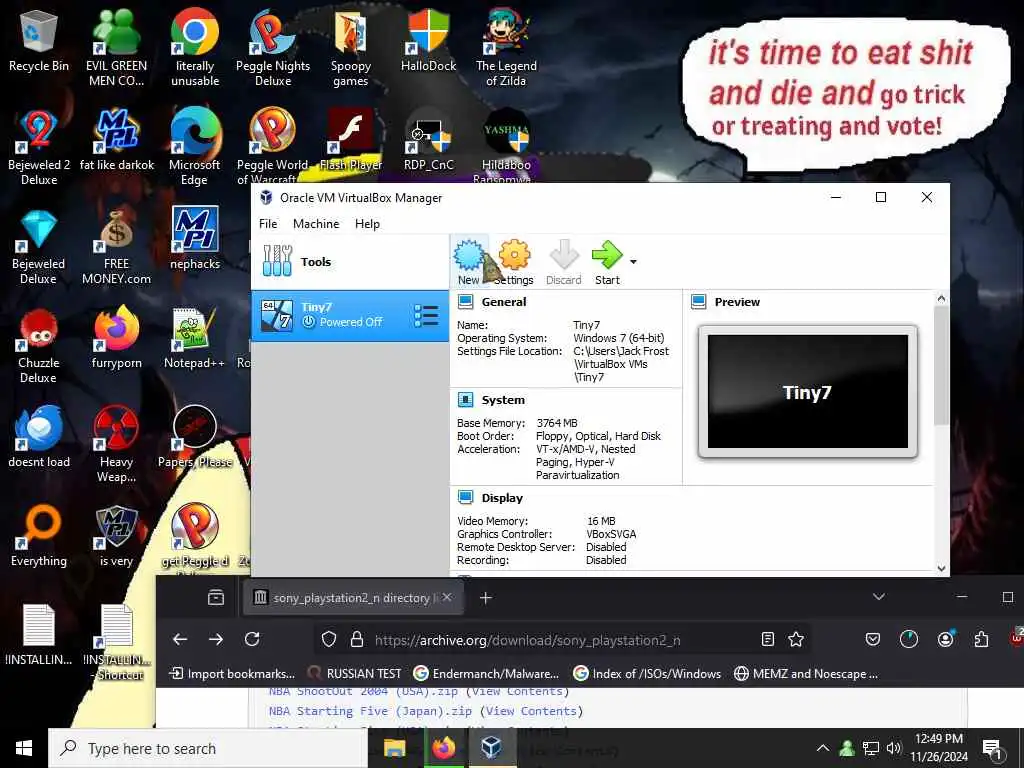Viewport: 1024px width, 768px height.
Task: Select Everything search desktop icon
Action: point(39,536)
